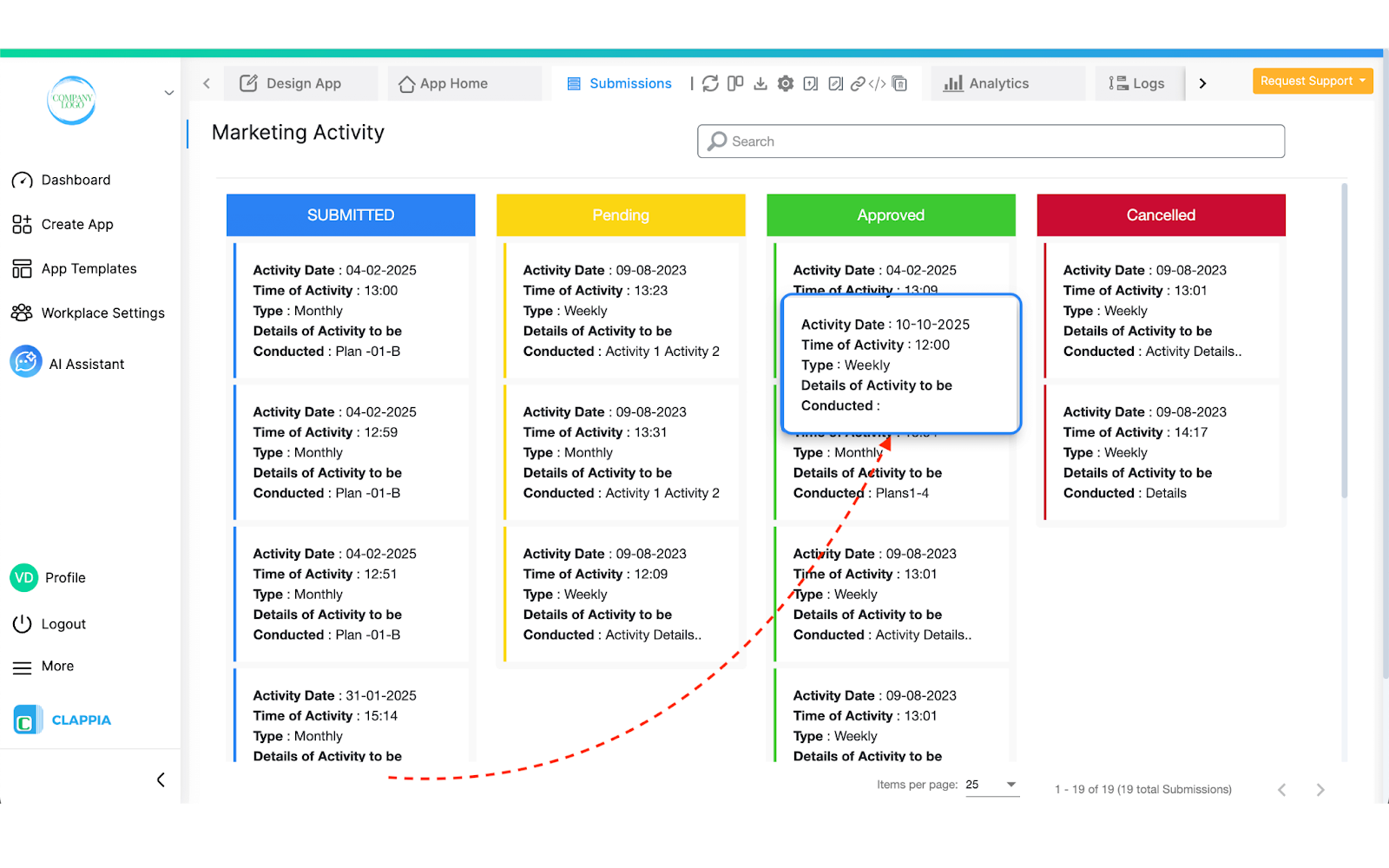Open Workplace Settings in sidebar
This screenshot has height=868, width=1389.
click(x=102, y=313)
